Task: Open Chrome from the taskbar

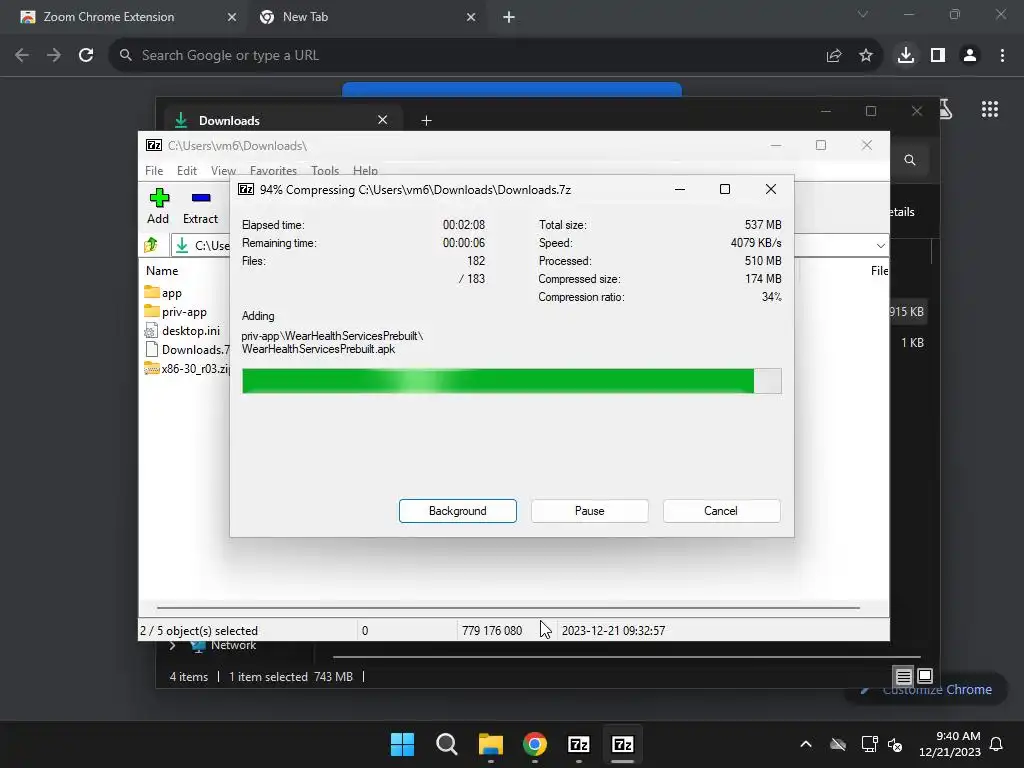Action: (x=535, y=744)
